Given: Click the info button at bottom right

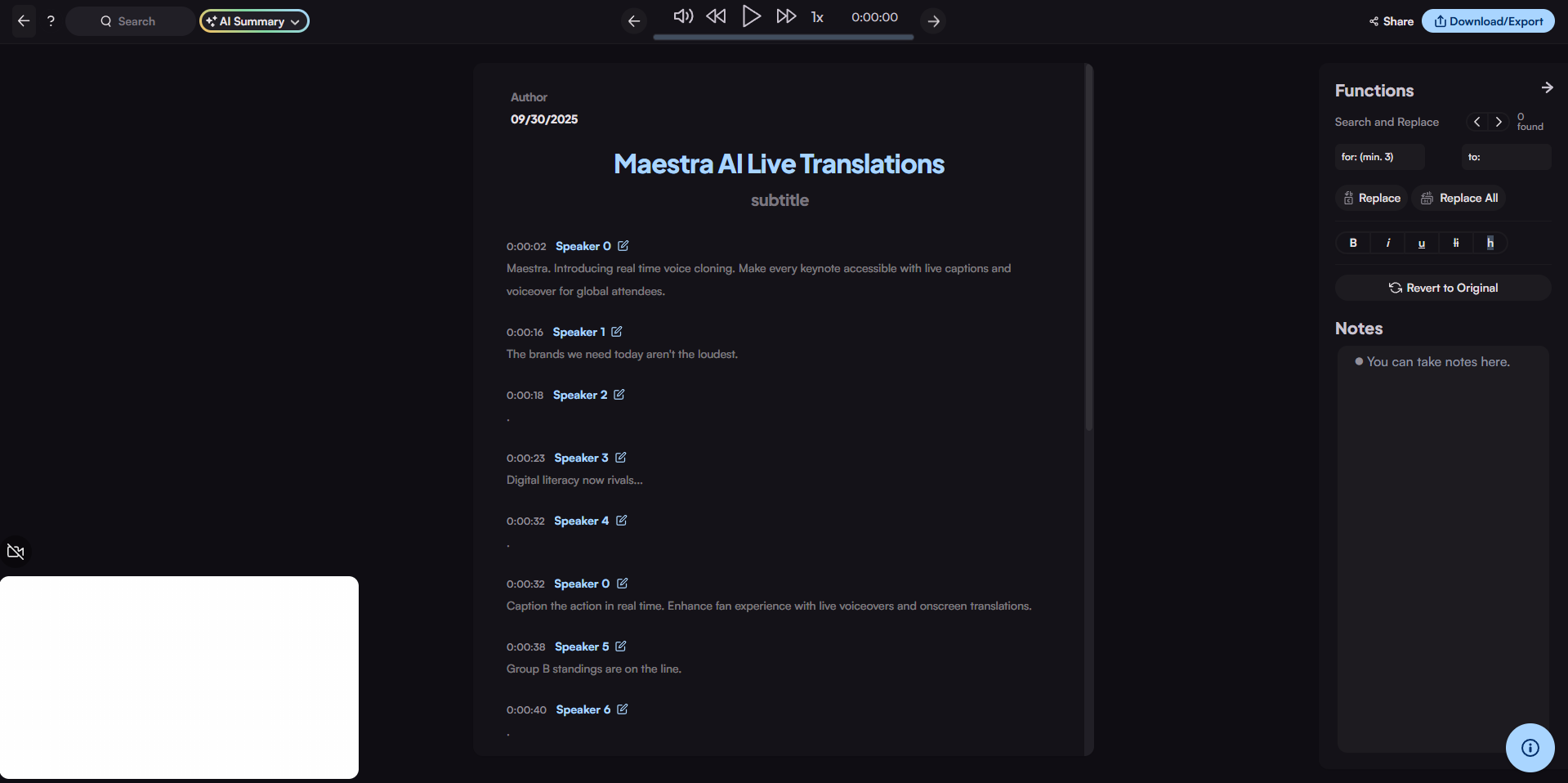Looking at the screenshot, I should [1530, 748].
